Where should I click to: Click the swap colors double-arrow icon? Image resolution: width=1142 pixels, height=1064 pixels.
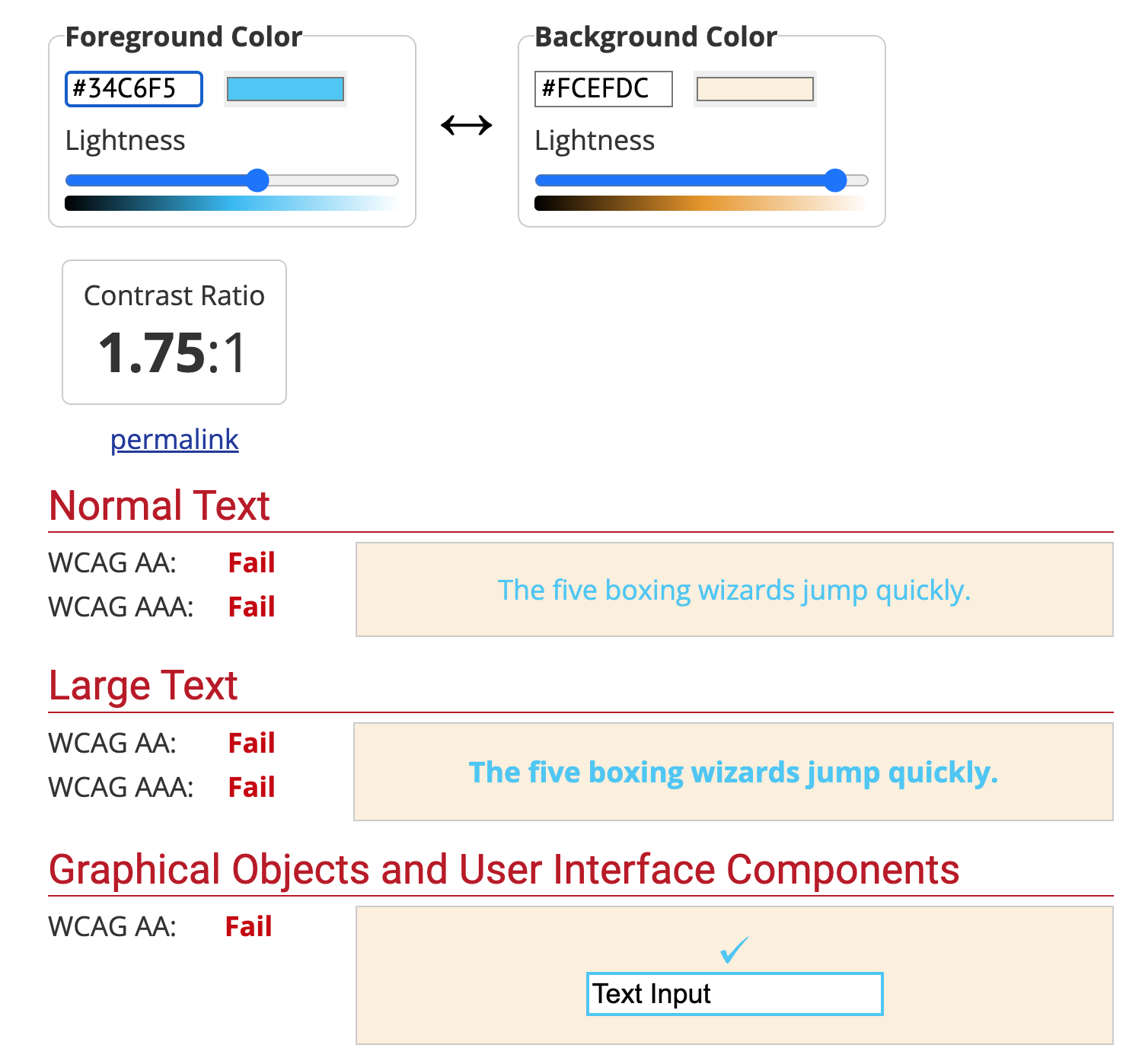[x=467, y=125]
